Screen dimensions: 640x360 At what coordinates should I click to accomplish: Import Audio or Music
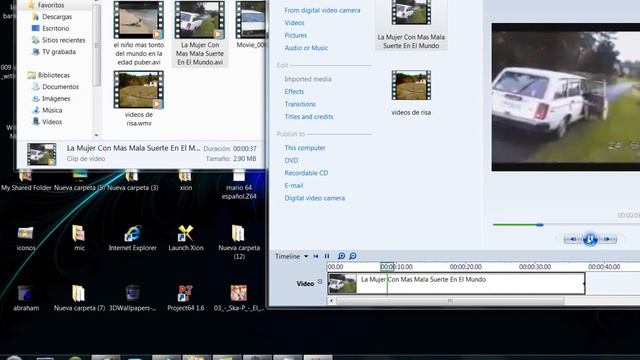(306, 48)
